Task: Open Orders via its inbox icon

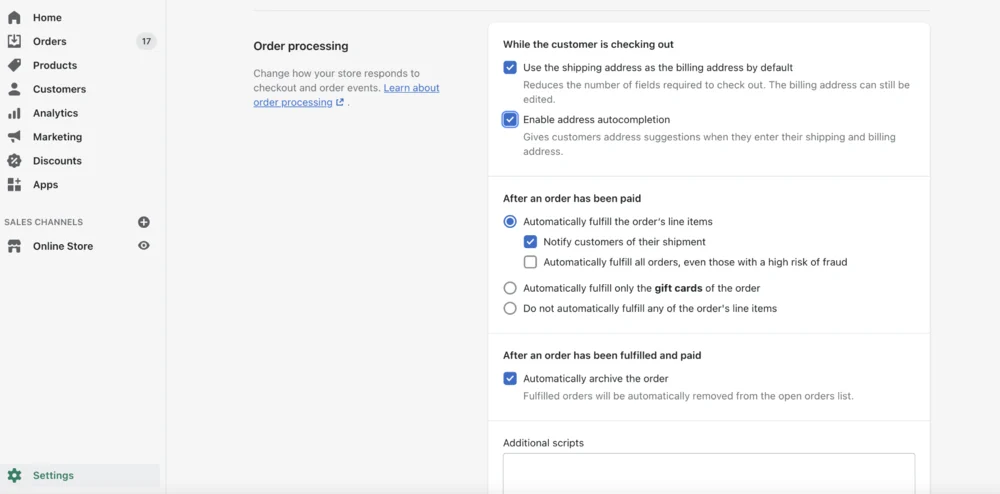Action: 14,41
